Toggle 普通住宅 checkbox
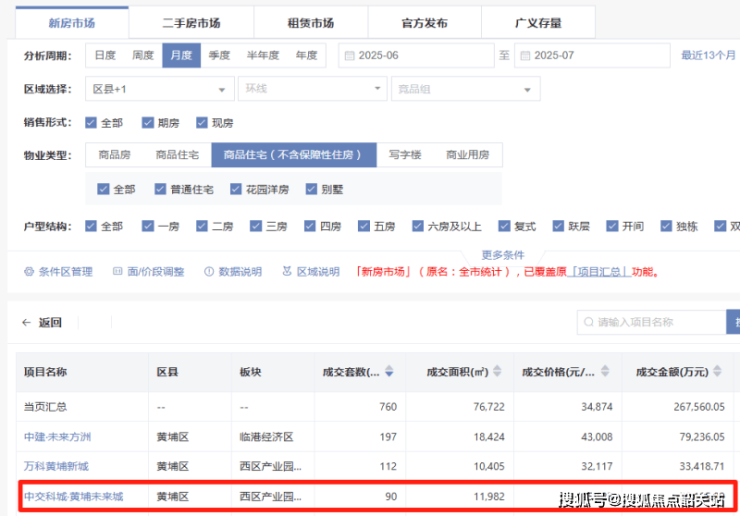Viewport: 740px width, 516px height. (x=160, y=189)
